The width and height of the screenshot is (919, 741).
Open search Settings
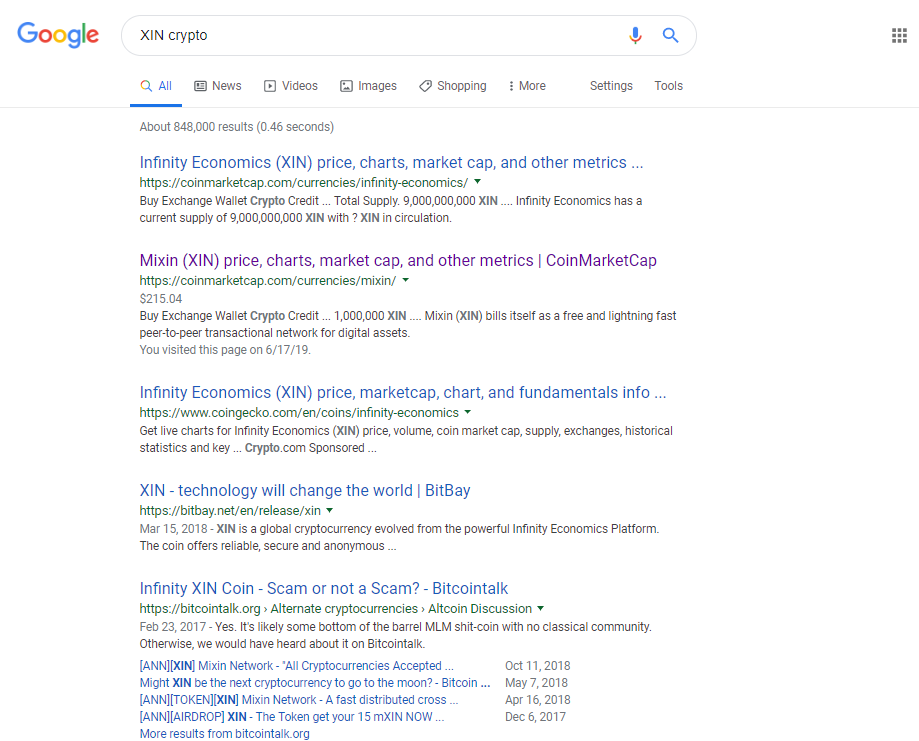[611, 86]
